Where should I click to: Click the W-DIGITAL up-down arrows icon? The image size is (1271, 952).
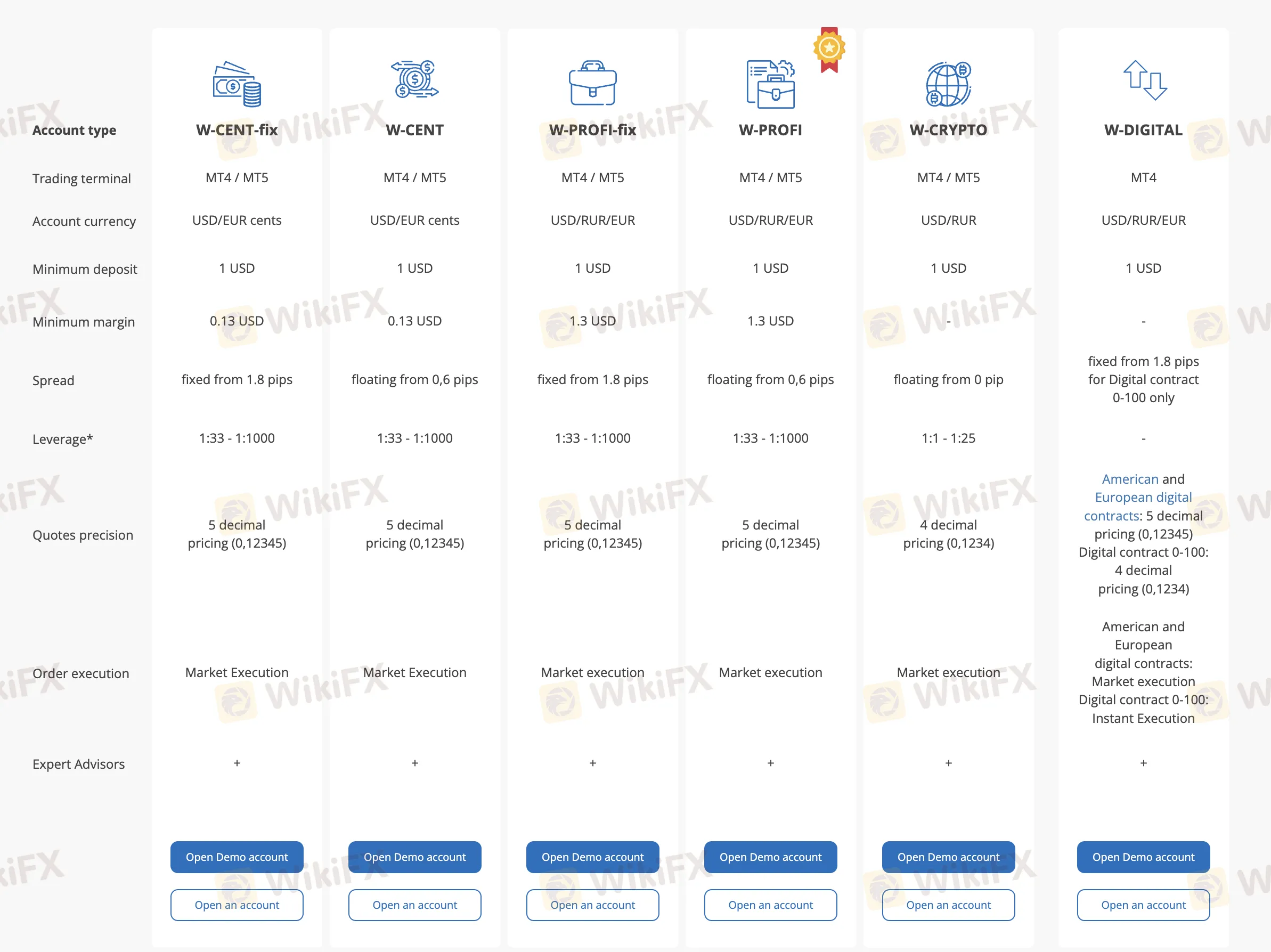pos(1145,80)
